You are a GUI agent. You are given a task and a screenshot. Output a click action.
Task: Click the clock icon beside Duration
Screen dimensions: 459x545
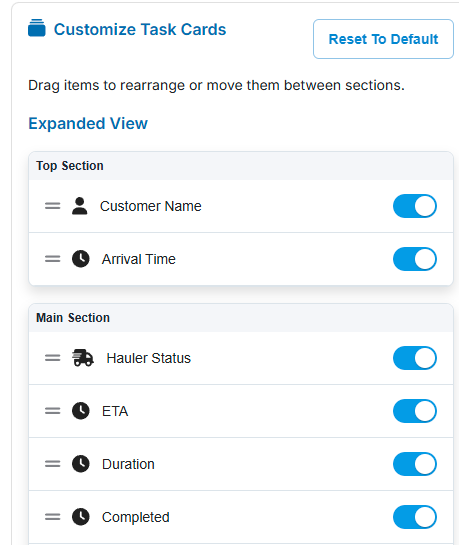pos(81,464)
